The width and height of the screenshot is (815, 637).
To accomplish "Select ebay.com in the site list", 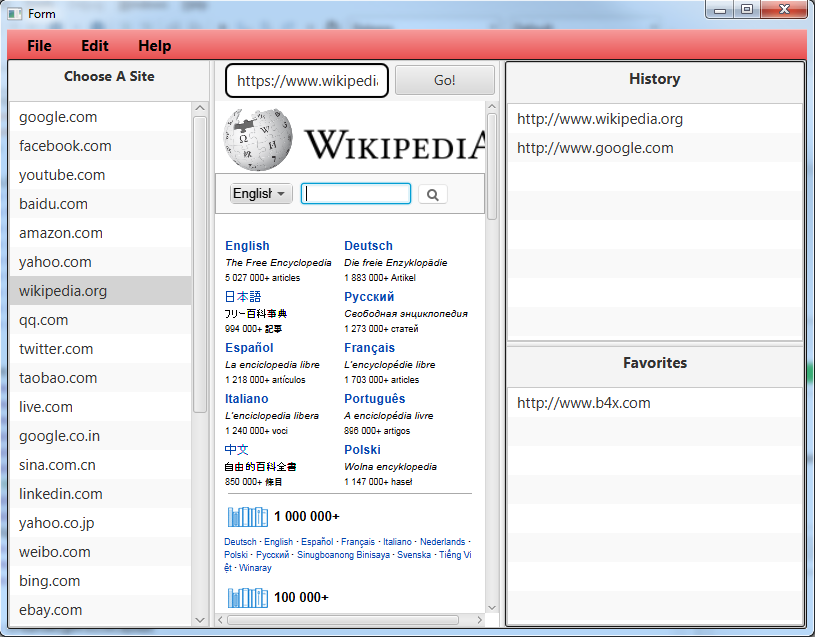I will point(100,610).
